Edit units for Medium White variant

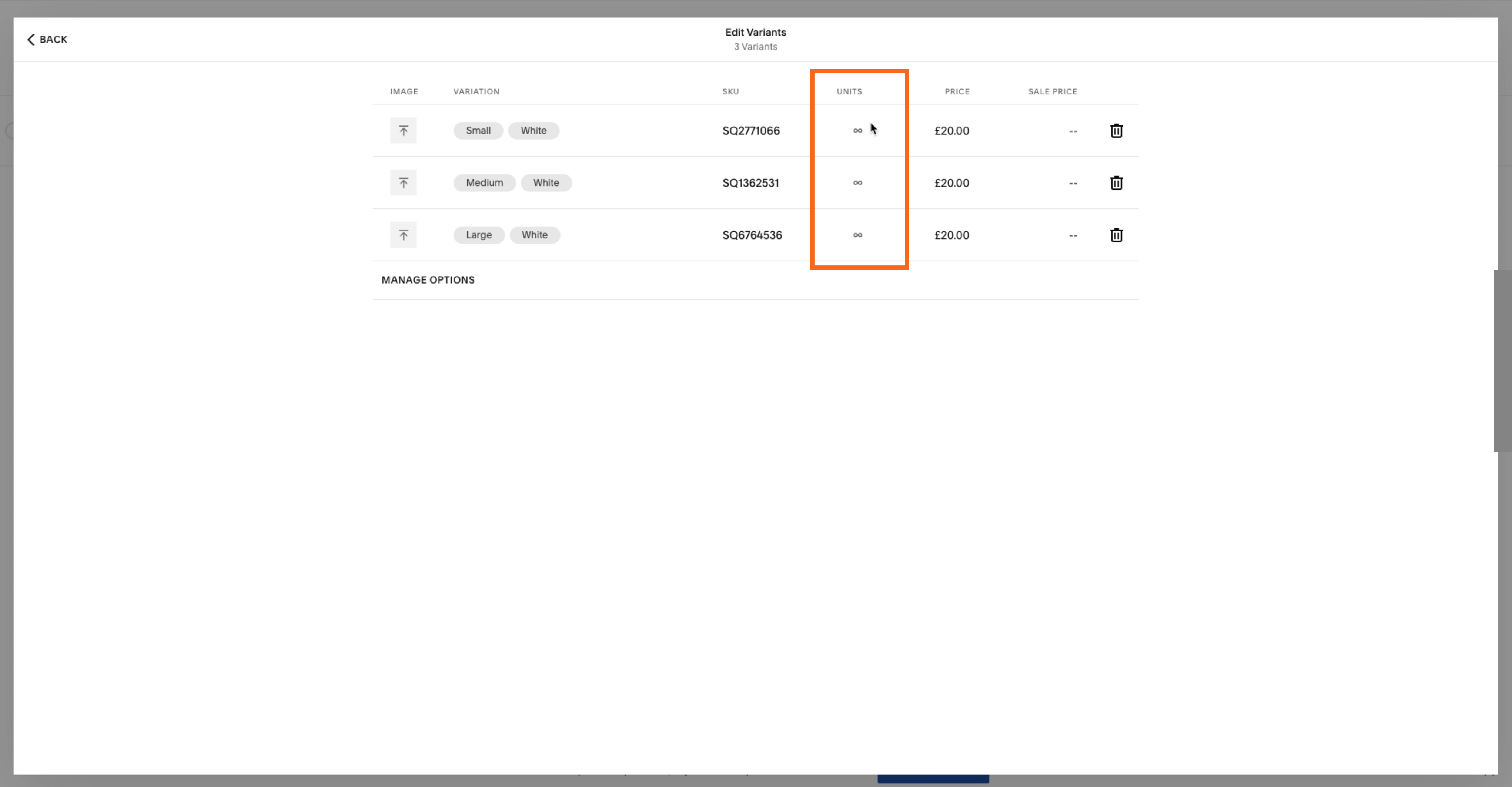coord(857,183)
